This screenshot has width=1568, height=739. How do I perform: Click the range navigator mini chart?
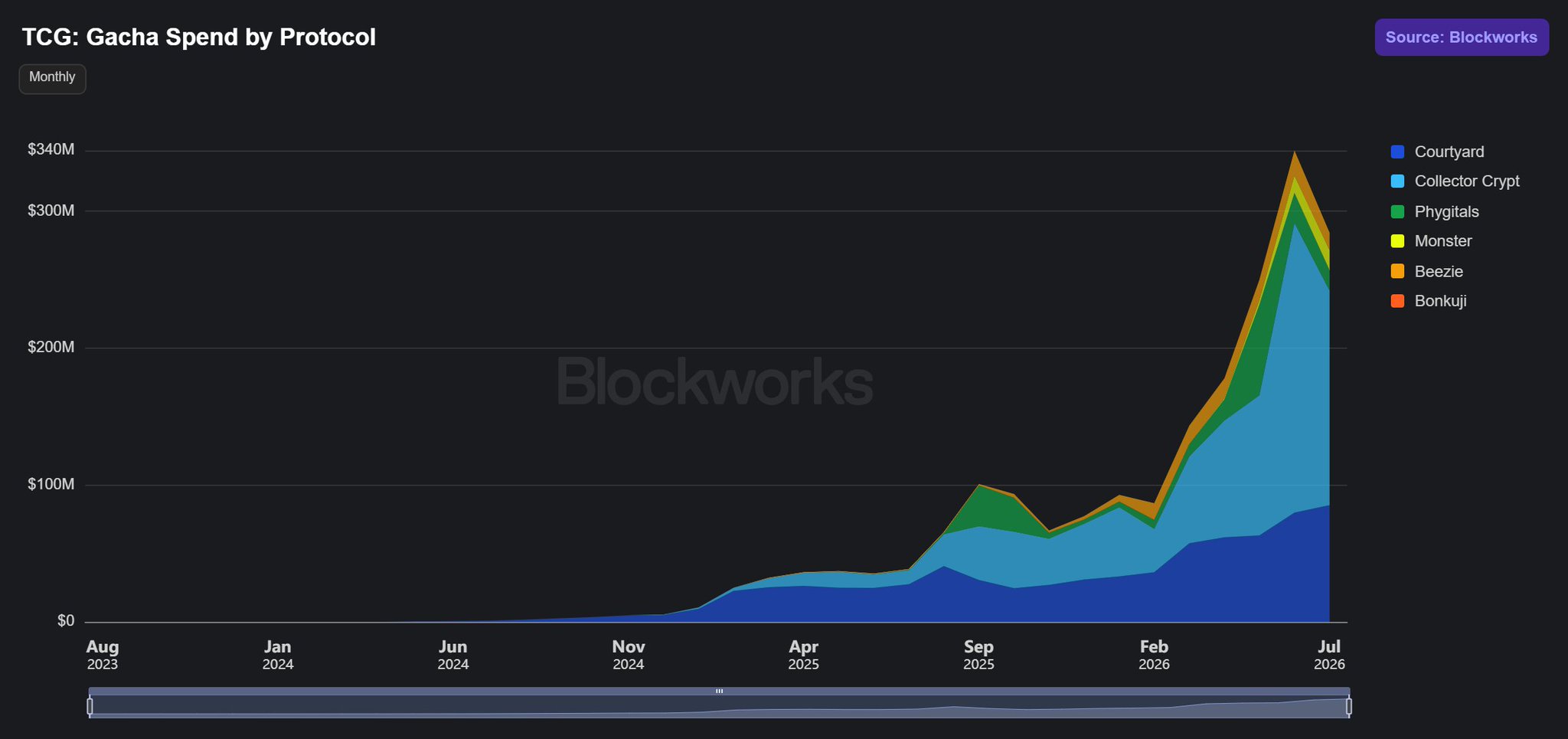tap(719, 706)
